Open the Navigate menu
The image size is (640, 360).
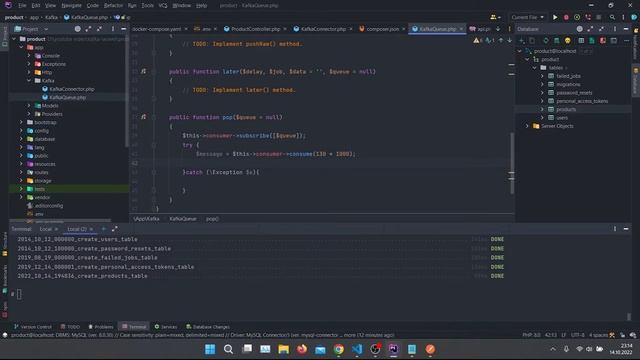(71, 5)
